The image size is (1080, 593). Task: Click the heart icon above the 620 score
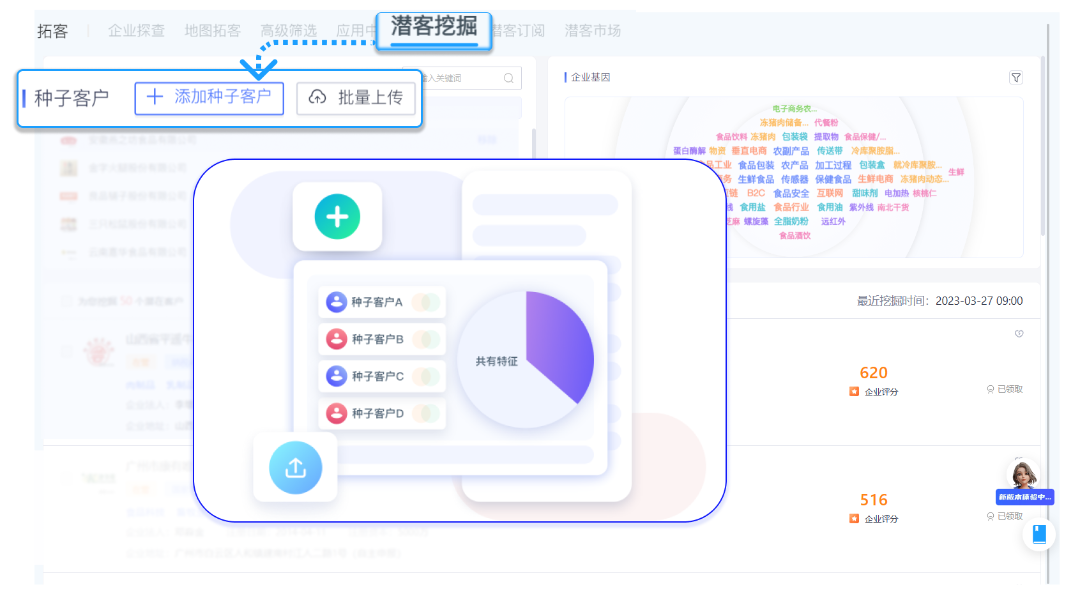tap(1020, 333)
